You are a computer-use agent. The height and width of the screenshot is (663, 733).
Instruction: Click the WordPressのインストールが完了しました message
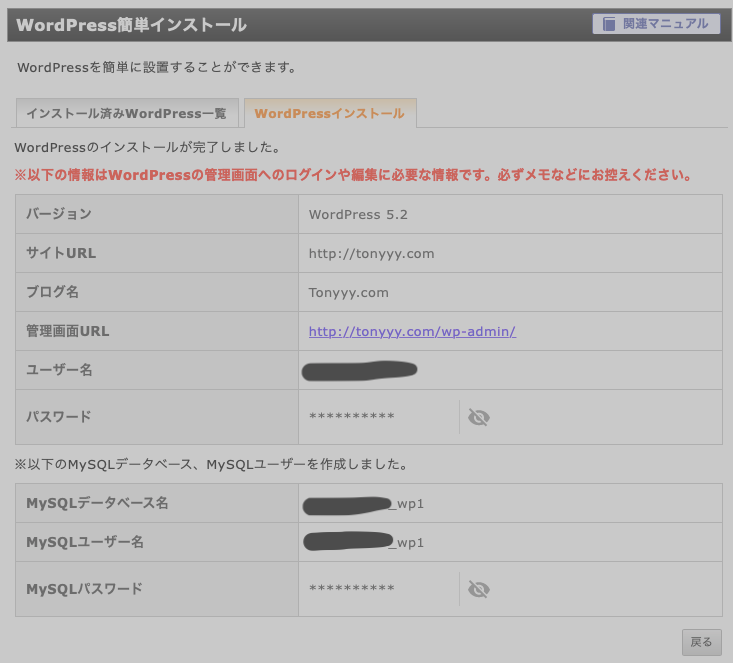148,147
